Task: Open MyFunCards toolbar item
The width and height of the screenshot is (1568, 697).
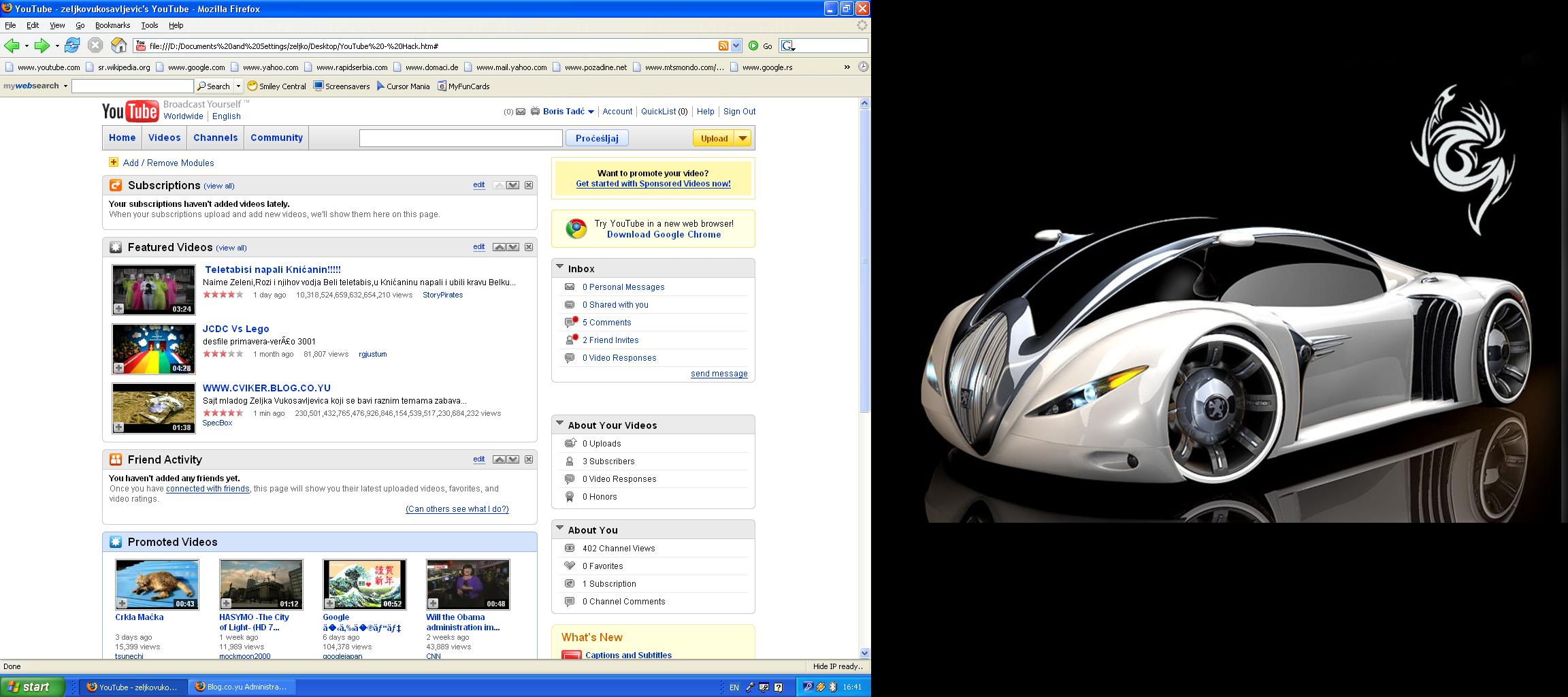Action: tap(463, 86)
